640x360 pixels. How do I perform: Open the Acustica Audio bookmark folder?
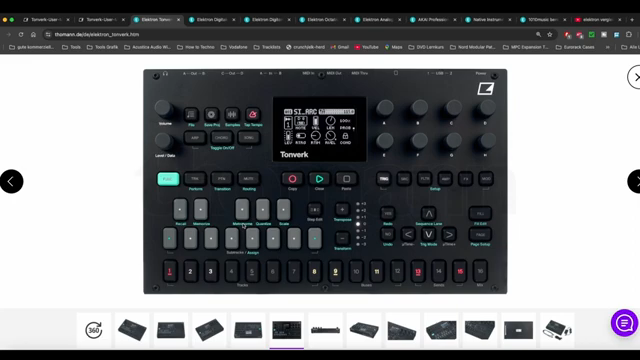click(147, 47)
